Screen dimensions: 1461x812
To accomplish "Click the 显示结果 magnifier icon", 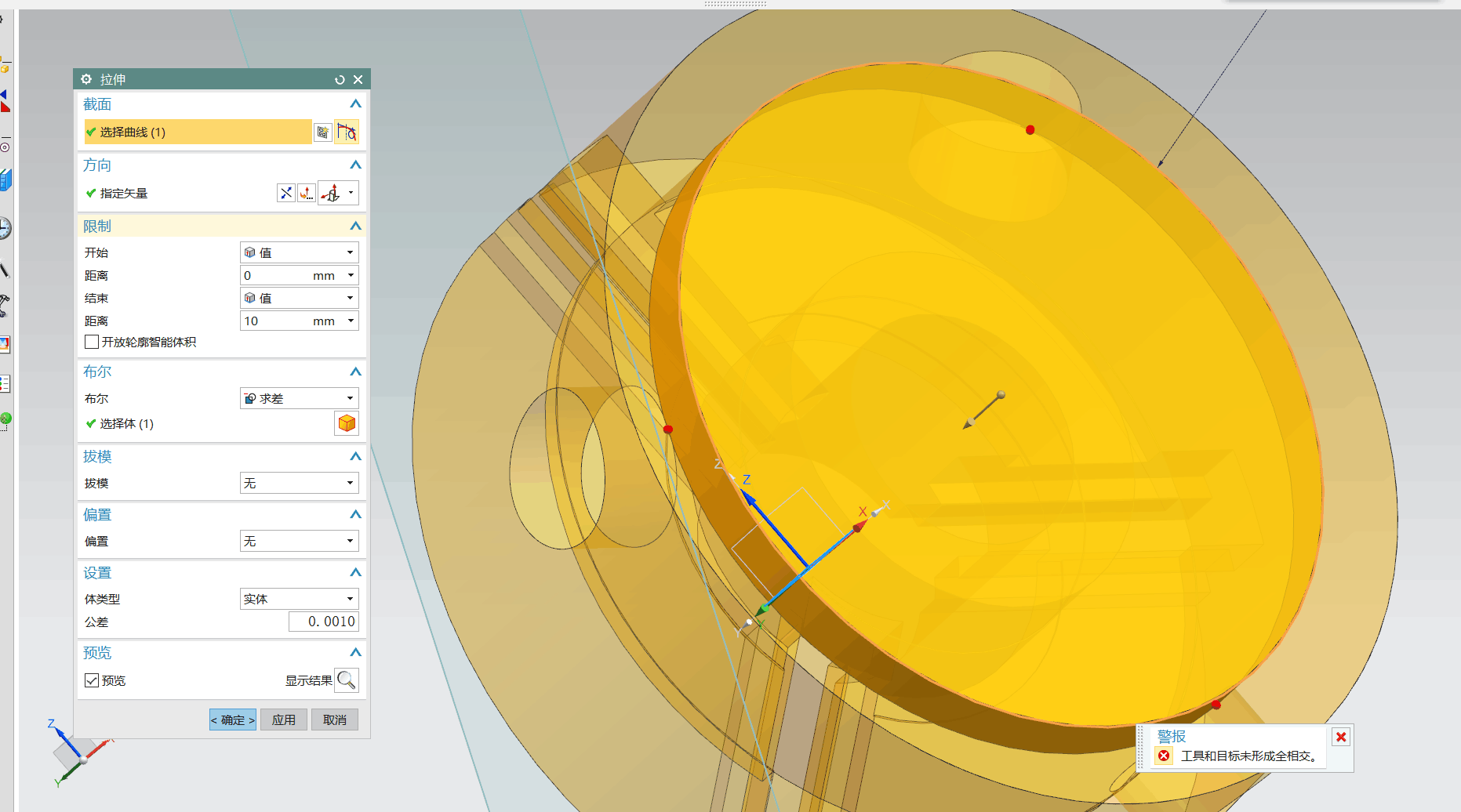I will tap(347, 680).
